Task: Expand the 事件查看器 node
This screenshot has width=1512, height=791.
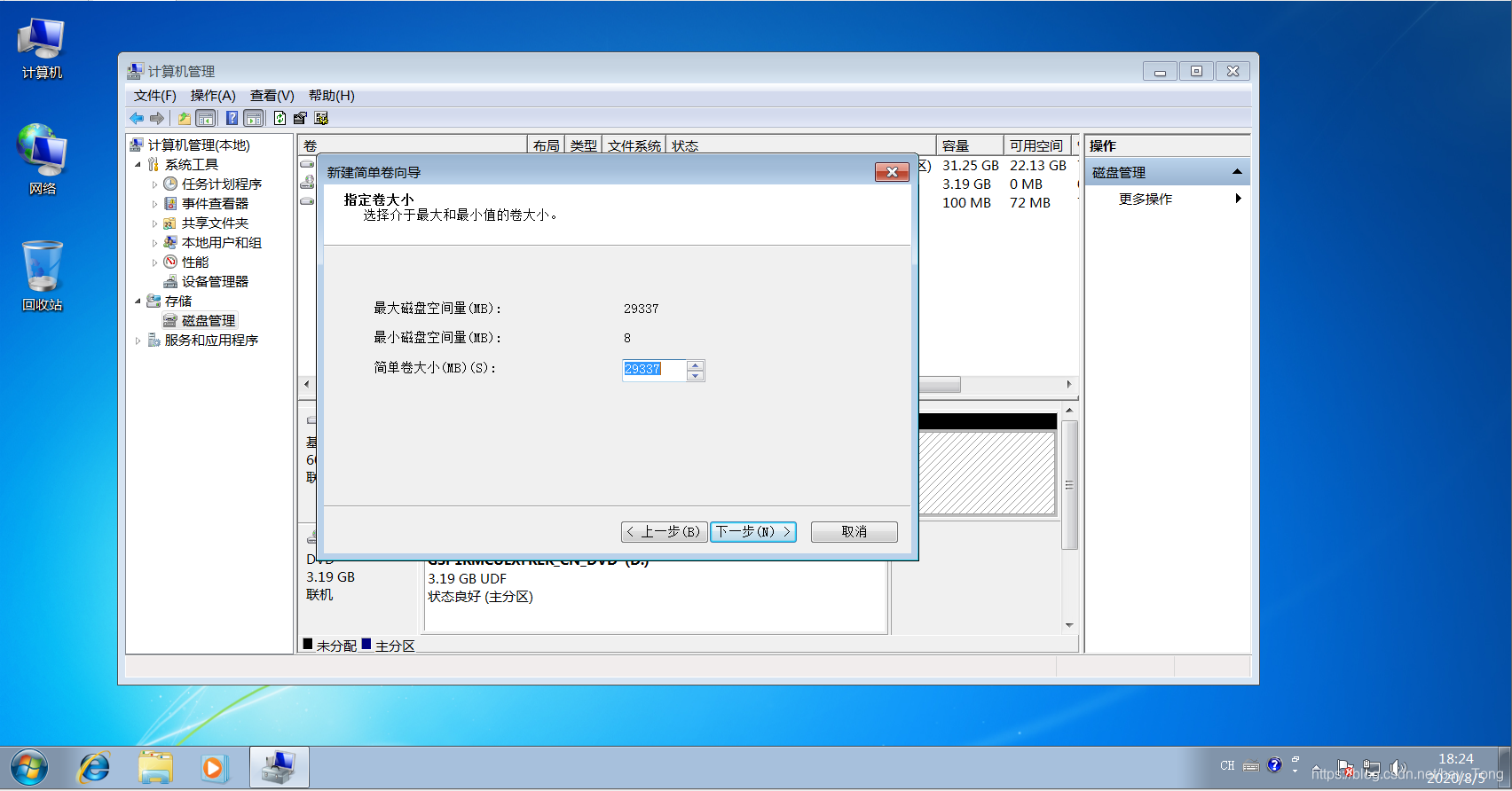Action: click(x=154, y=204)
